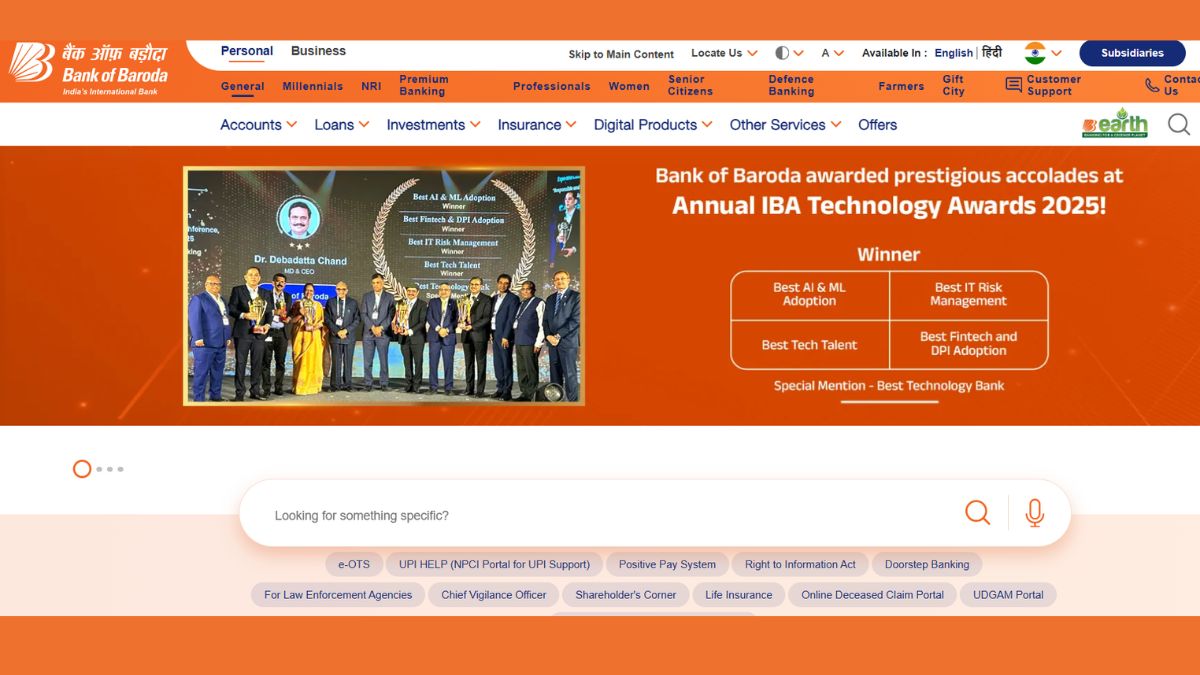The height and width of the screenshot is (675, 1200).
Task: Click the 'Looking for something specific?' search field
Action: click(600, 515)
